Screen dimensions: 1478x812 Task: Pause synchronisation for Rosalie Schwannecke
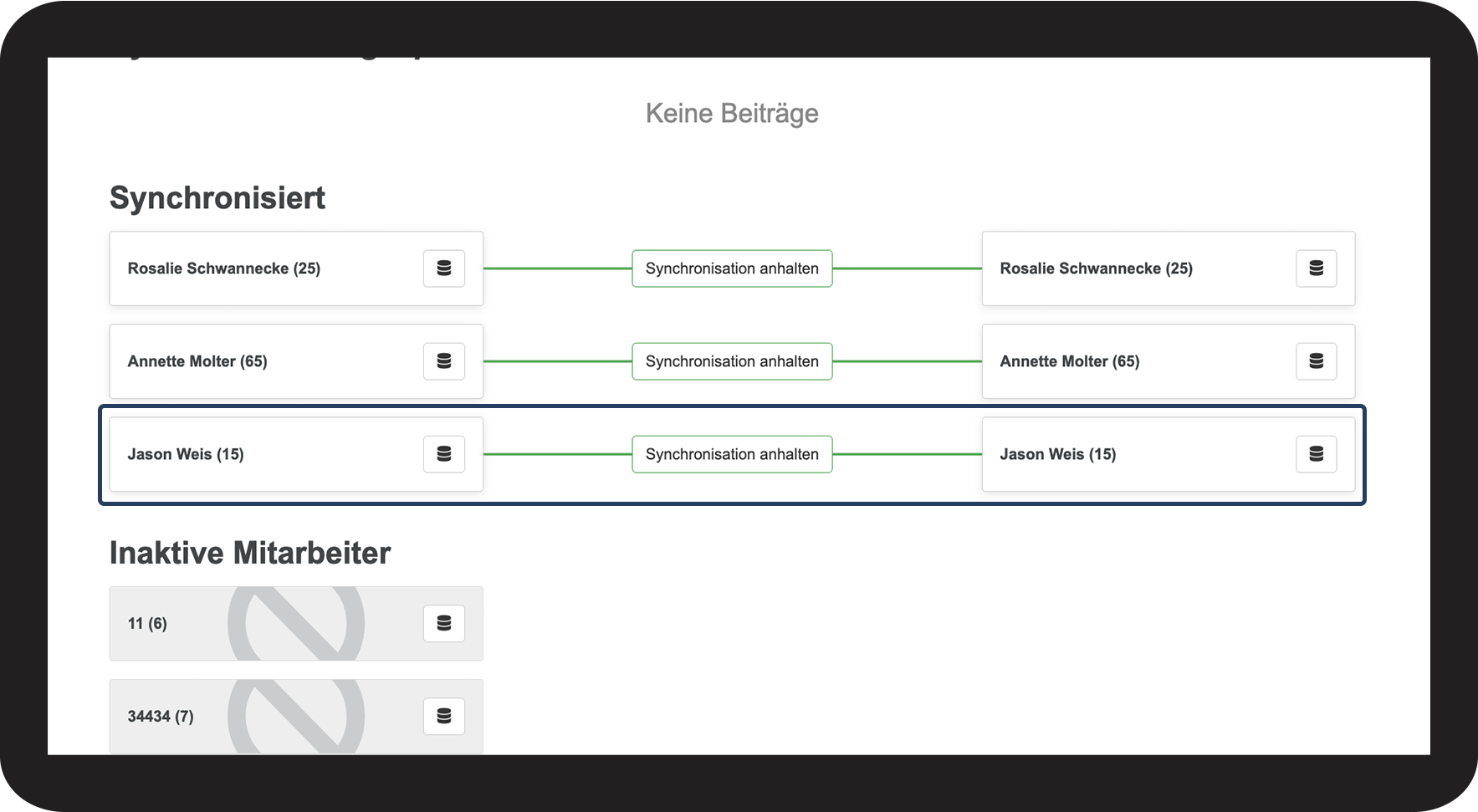pos(732,268)
